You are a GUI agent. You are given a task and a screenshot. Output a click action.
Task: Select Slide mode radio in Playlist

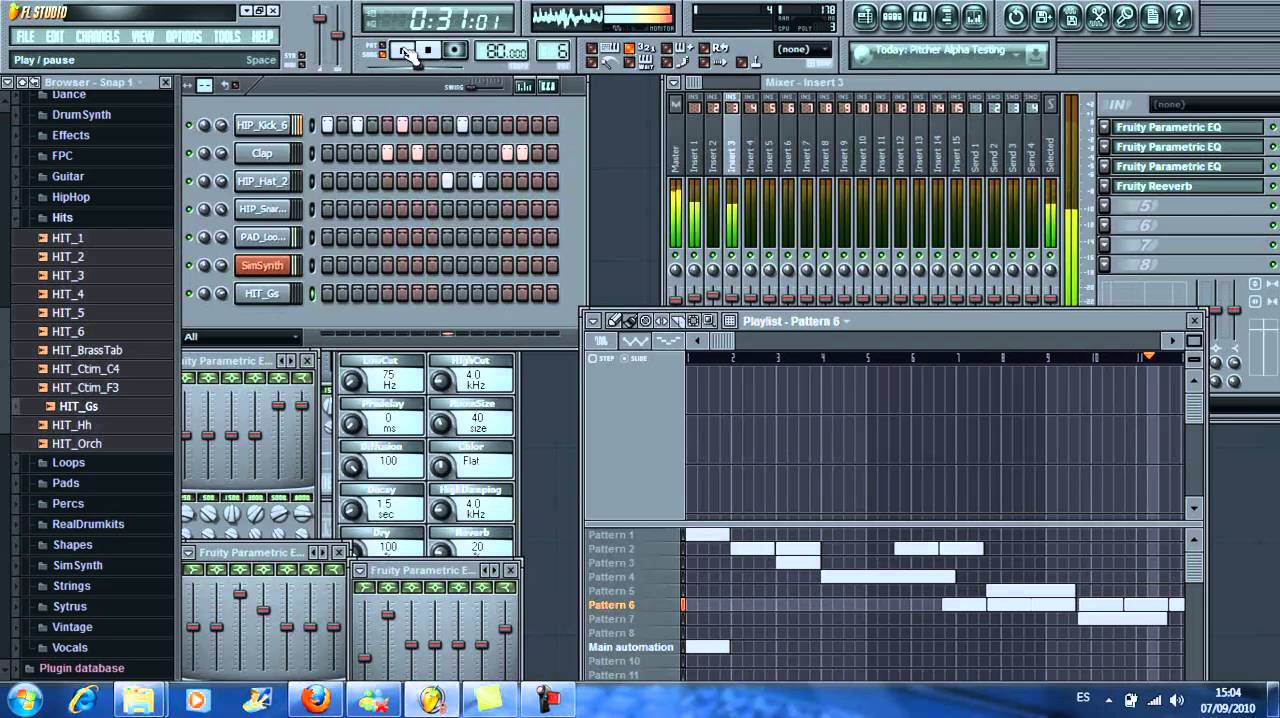[x=626, y=358]
